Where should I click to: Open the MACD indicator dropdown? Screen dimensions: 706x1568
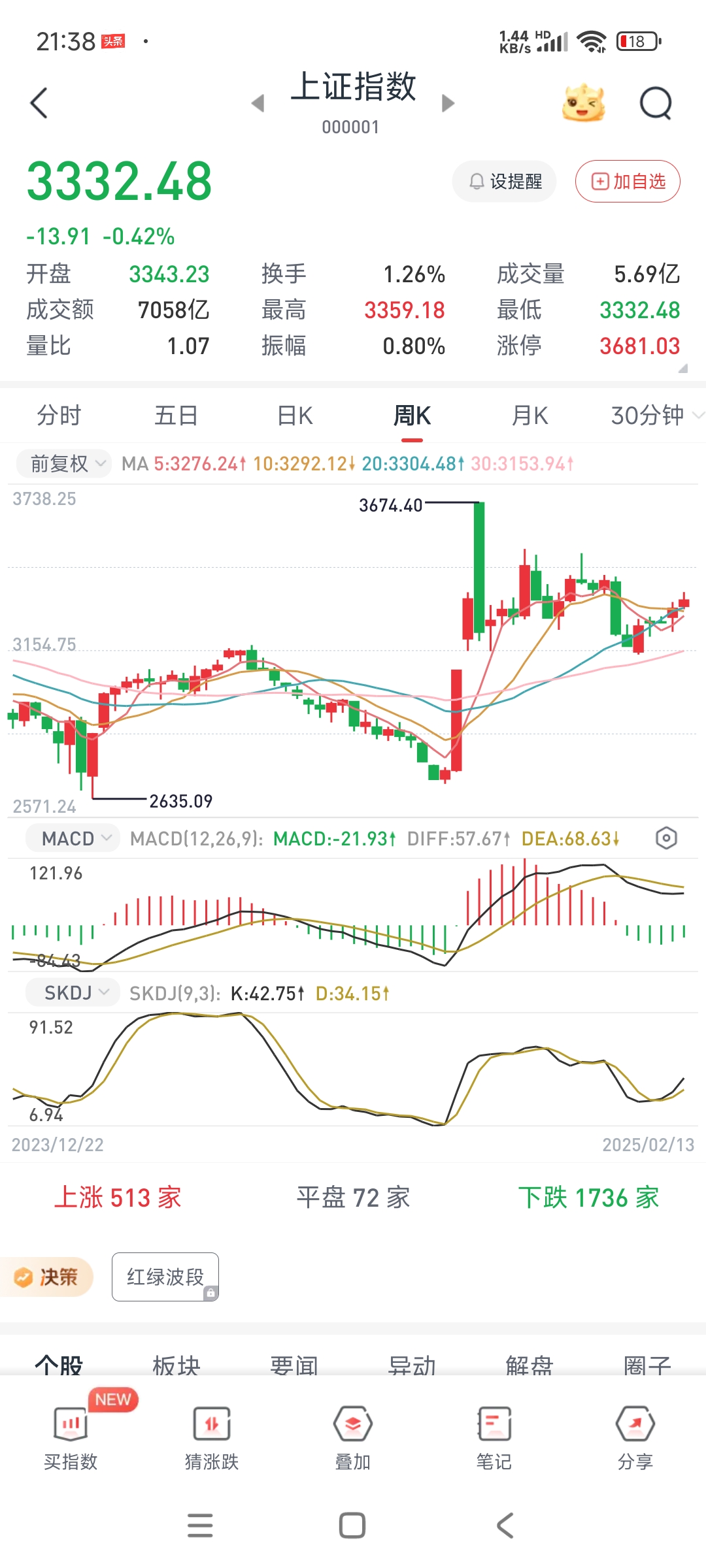[x=73, y=838]
